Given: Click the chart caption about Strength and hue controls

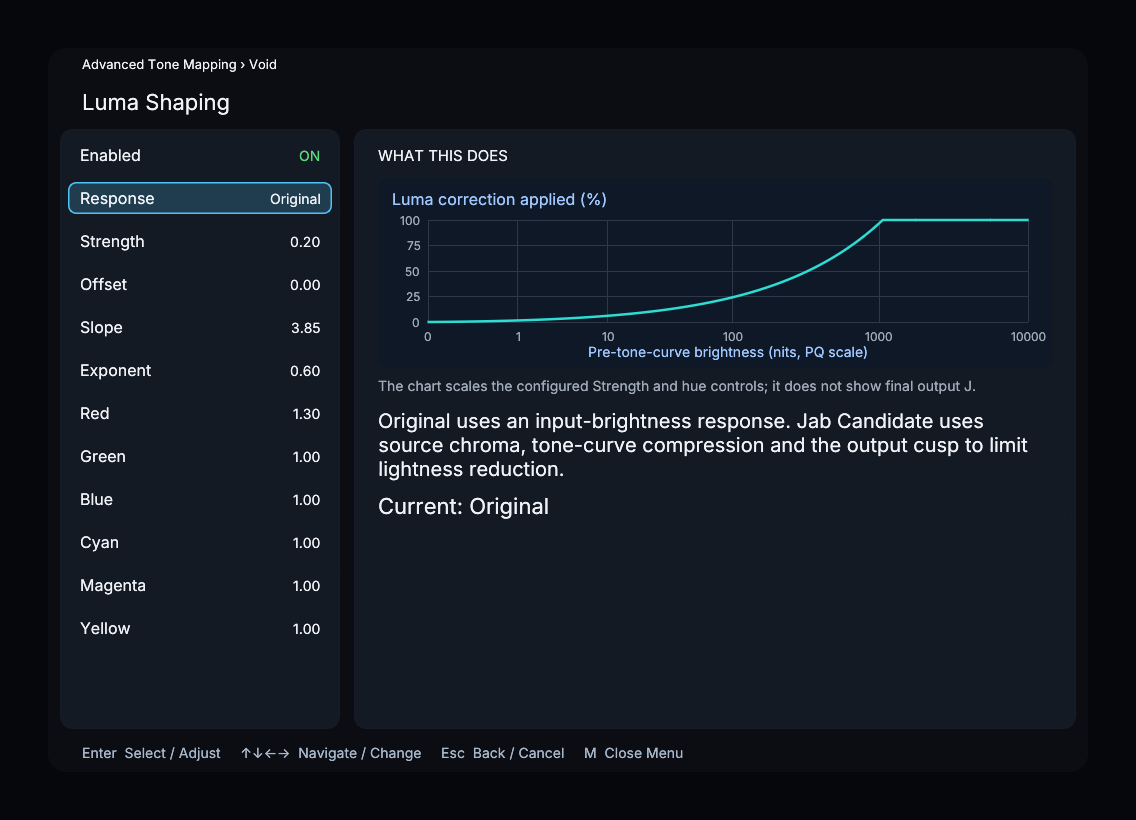Looking at the screenshot, I should (x=677, y=386).
